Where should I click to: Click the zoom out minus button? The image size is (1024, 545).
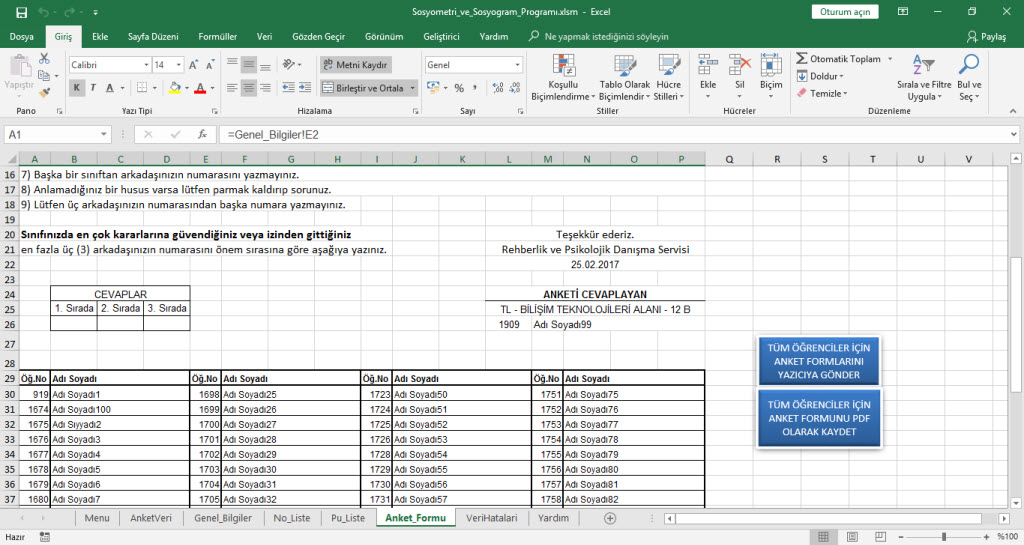tap(901, 537)
